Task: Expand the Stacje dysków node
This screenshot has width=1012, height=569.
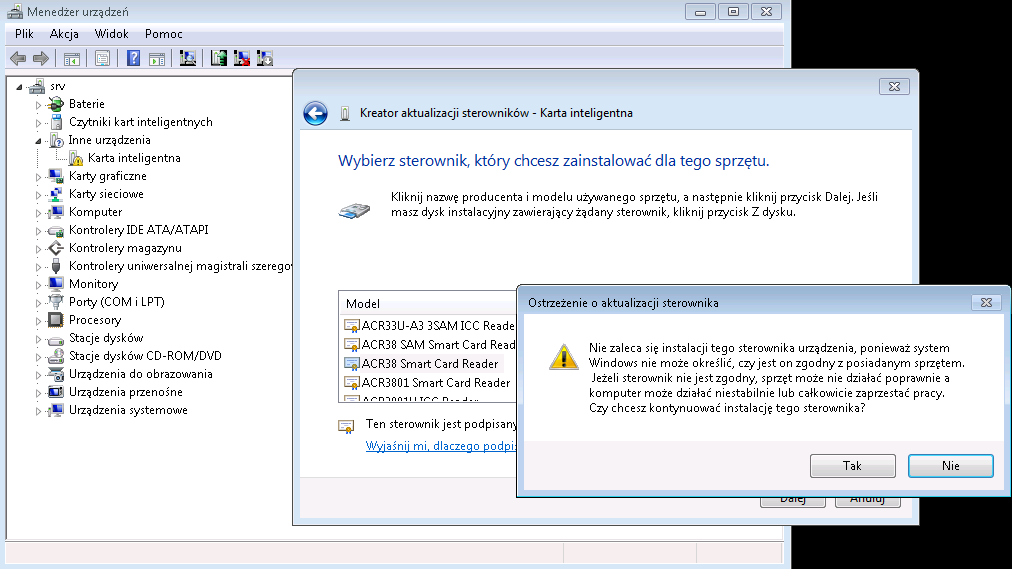Action: click(38, 339)
